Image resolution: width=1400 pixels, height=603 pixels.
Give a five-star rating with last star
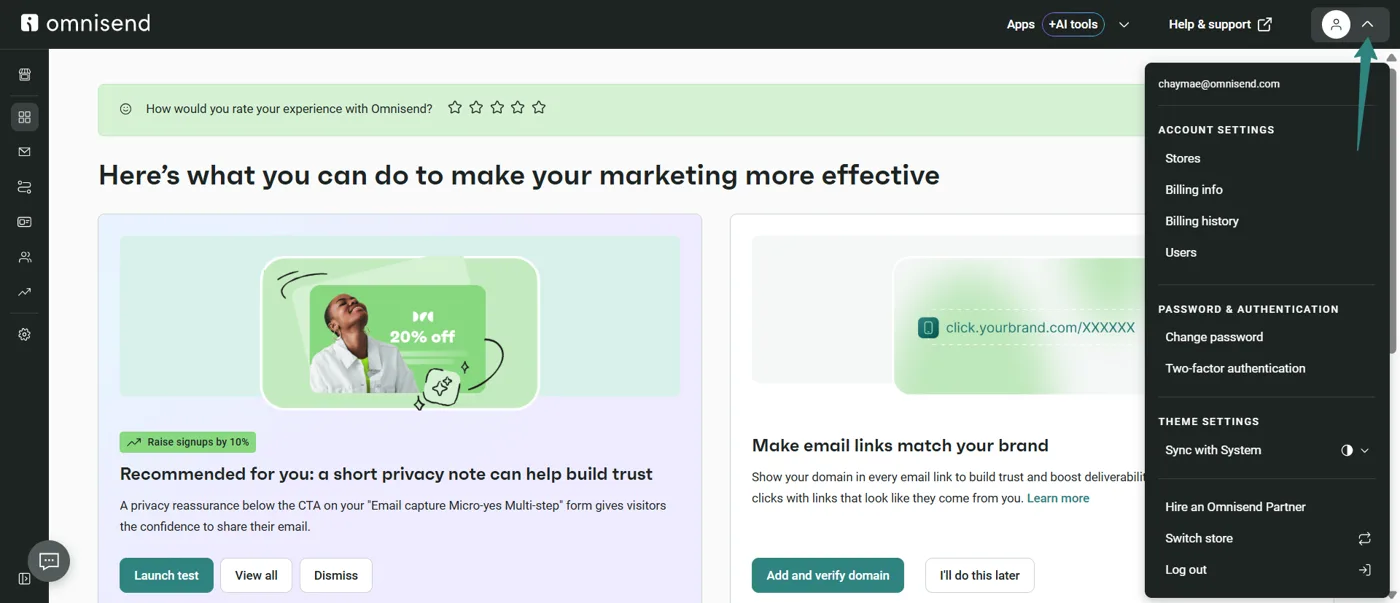coord(539,107)
